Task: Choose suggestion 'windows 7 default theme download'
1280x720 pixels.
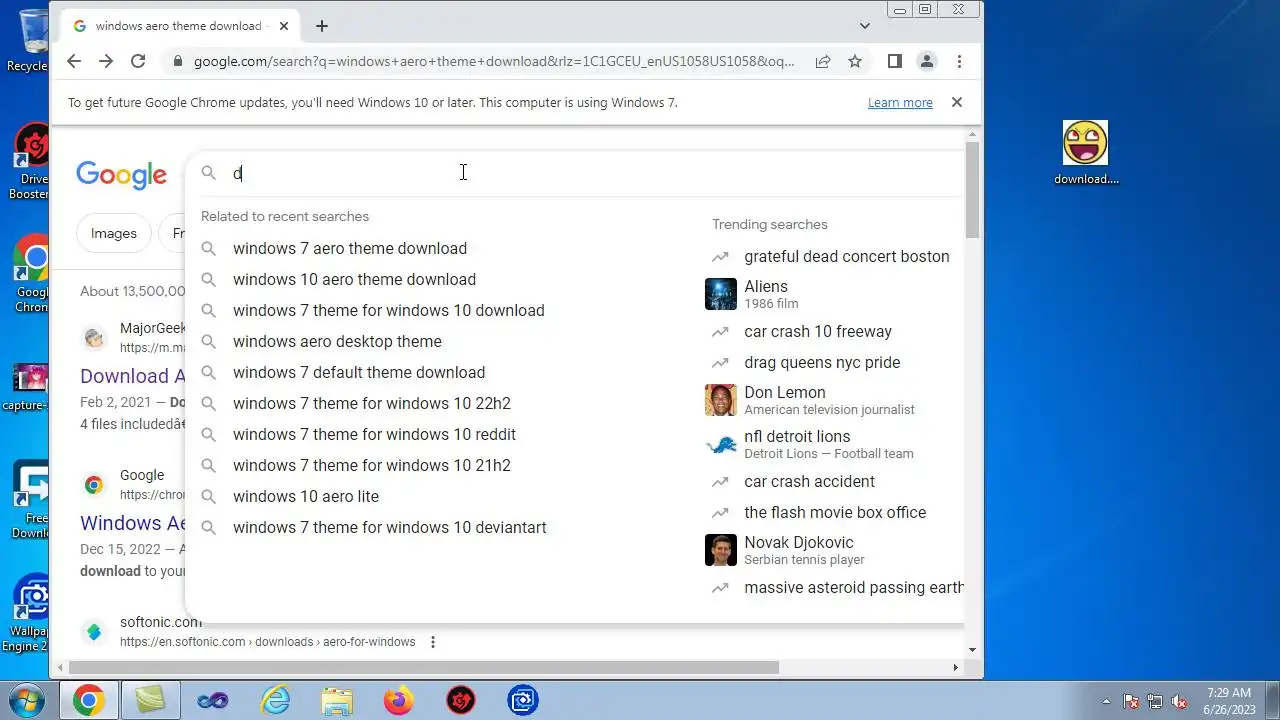Action: pyautogui.click(x=359, y=372)
